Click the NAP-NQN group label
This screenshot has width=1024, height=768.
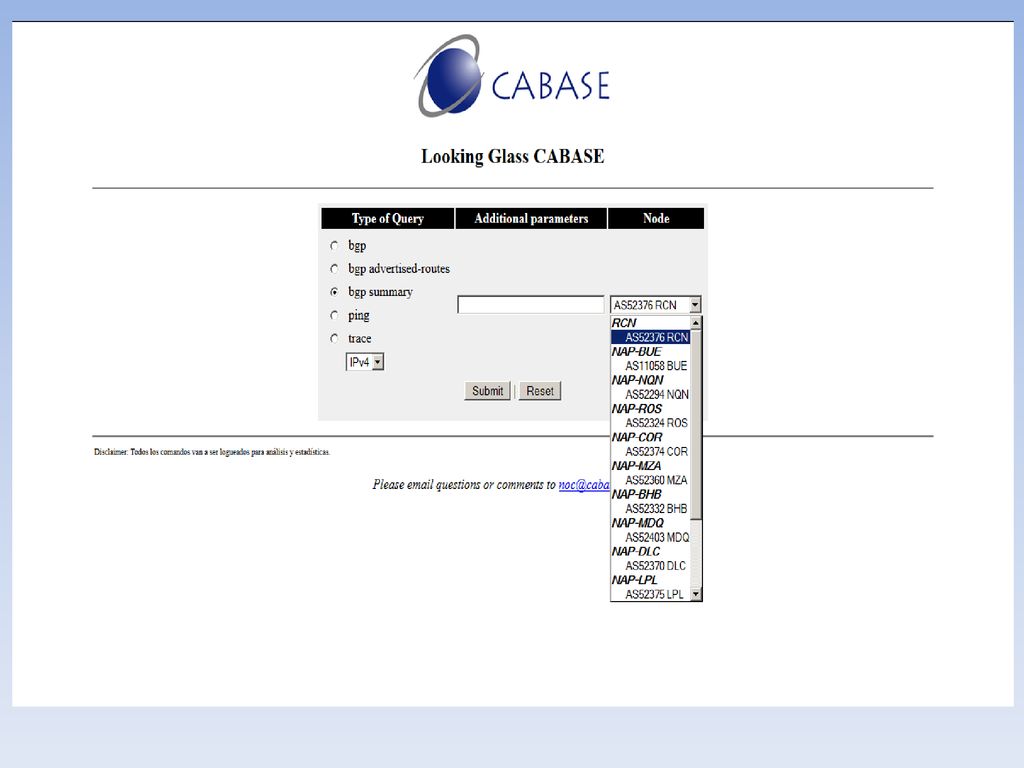[637, 380]
